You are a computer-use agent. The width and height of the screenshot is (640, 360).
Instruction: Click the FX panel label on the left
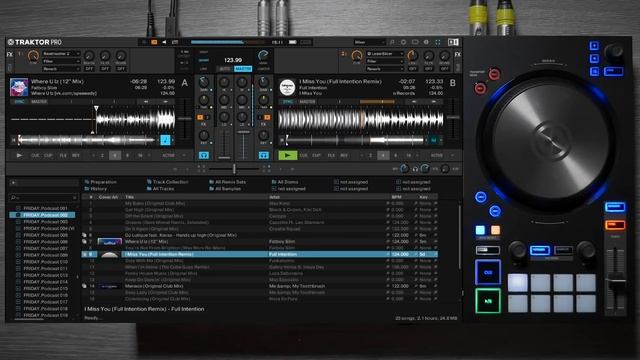tap(9, 54)
